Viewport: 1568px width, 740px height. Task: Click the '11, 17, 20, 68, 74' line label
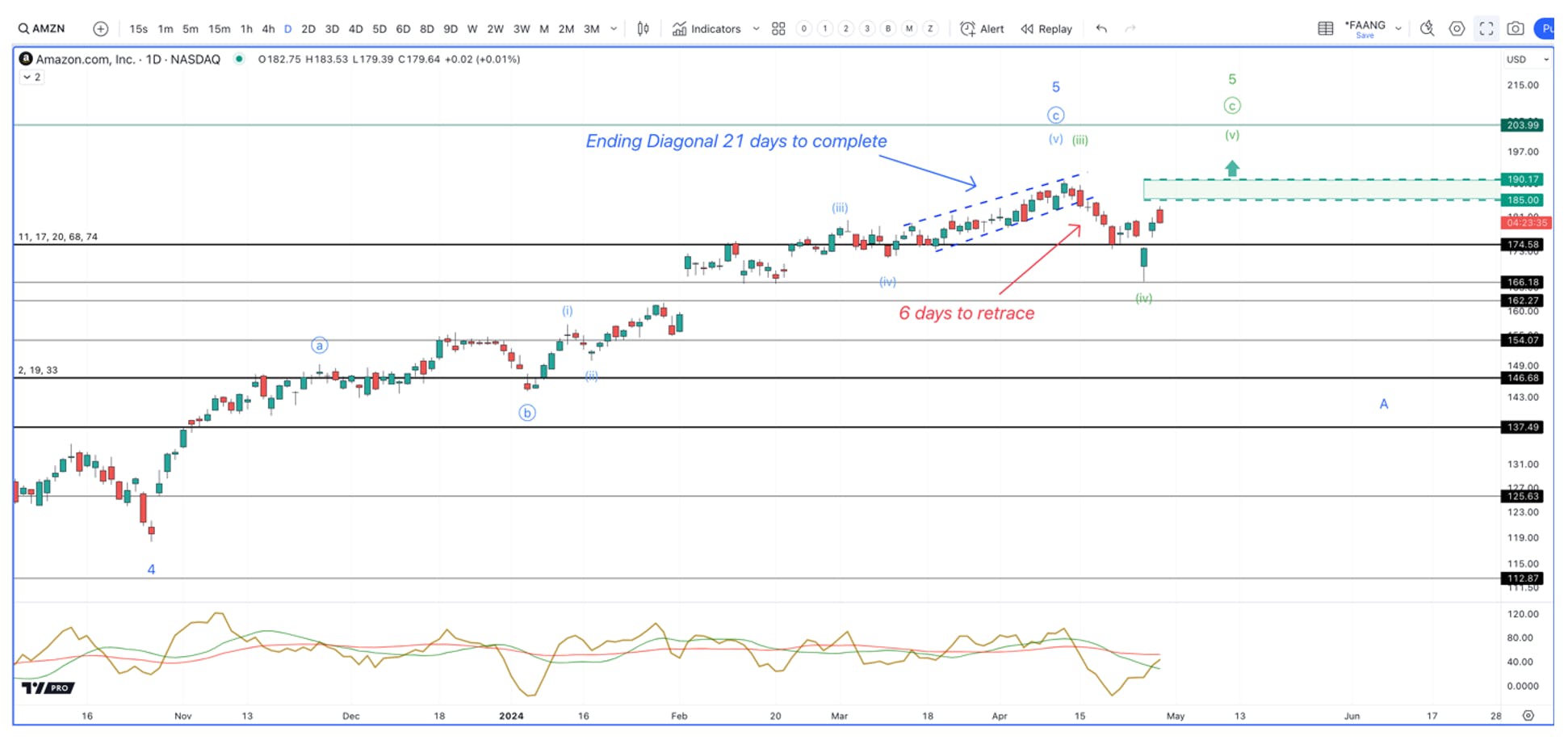58,237
